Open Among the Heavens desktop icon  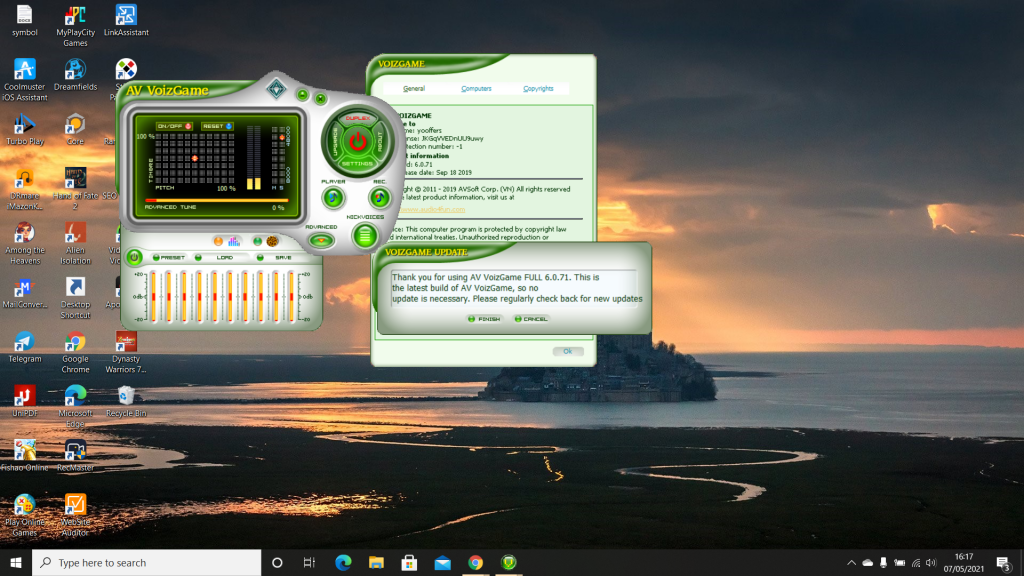click(25, 243)
